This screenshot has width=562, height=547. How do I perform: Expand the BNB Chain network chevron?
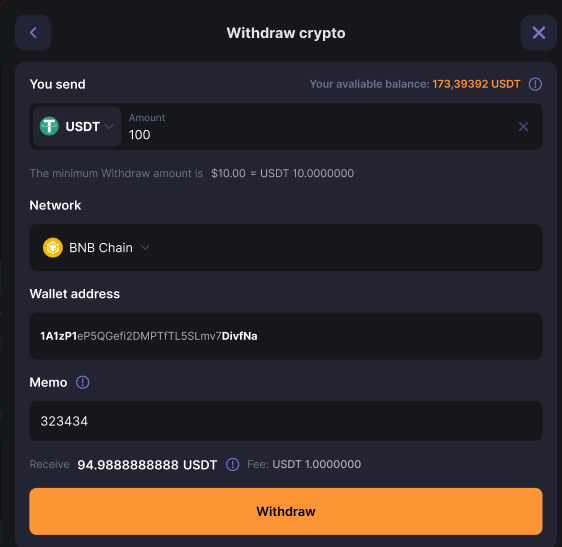pyautogui.click(x=145, y=247)
